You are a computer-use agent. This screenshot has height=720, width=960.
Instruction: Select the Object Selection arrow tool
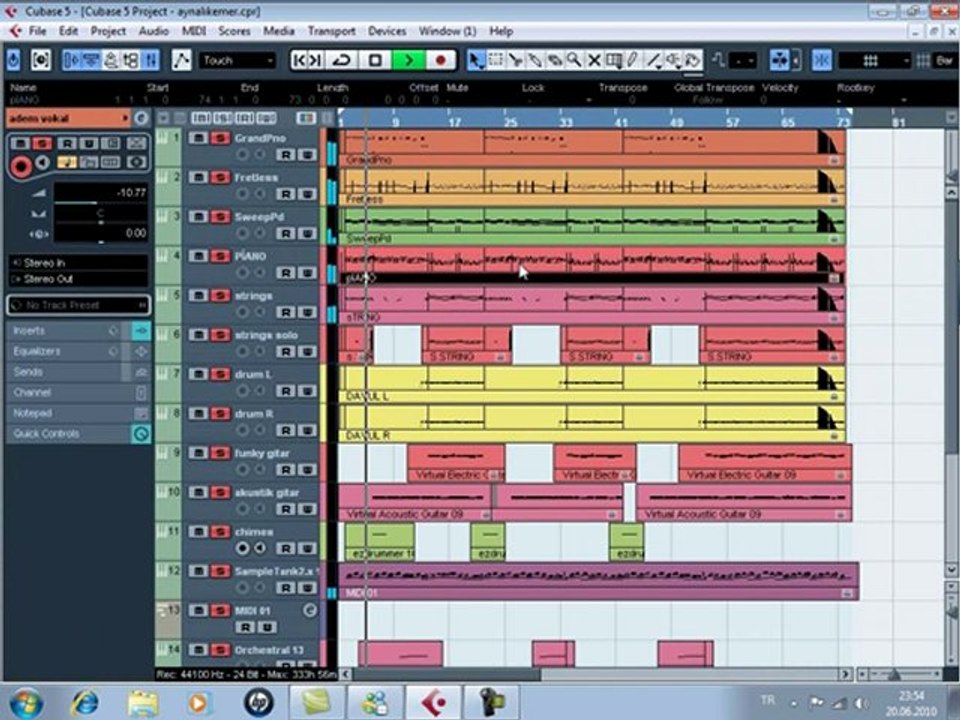476,60
